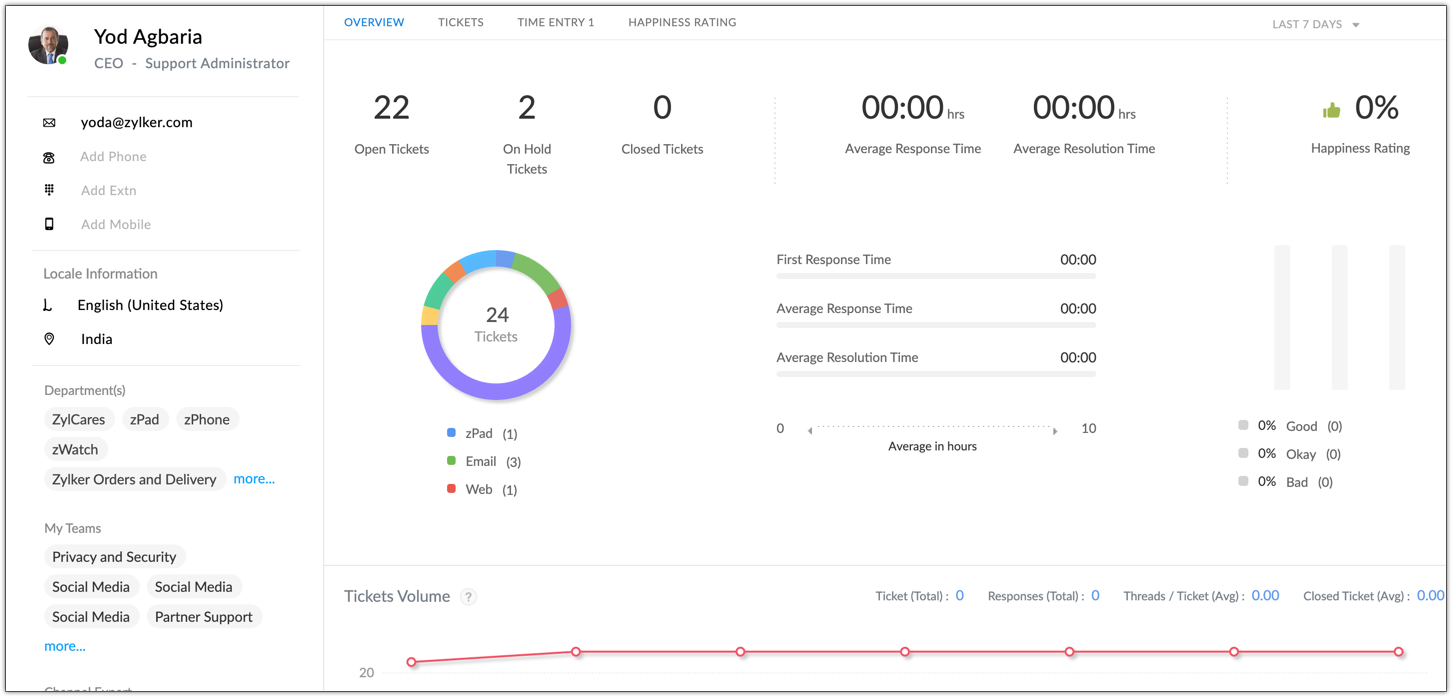
Task: Click the green thumbs-up happiness icon
Action: [1331, 110]
